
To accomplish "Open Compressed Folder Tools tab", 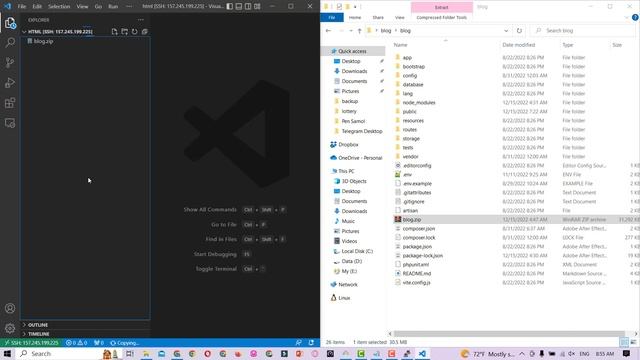I will click(442, 18).
